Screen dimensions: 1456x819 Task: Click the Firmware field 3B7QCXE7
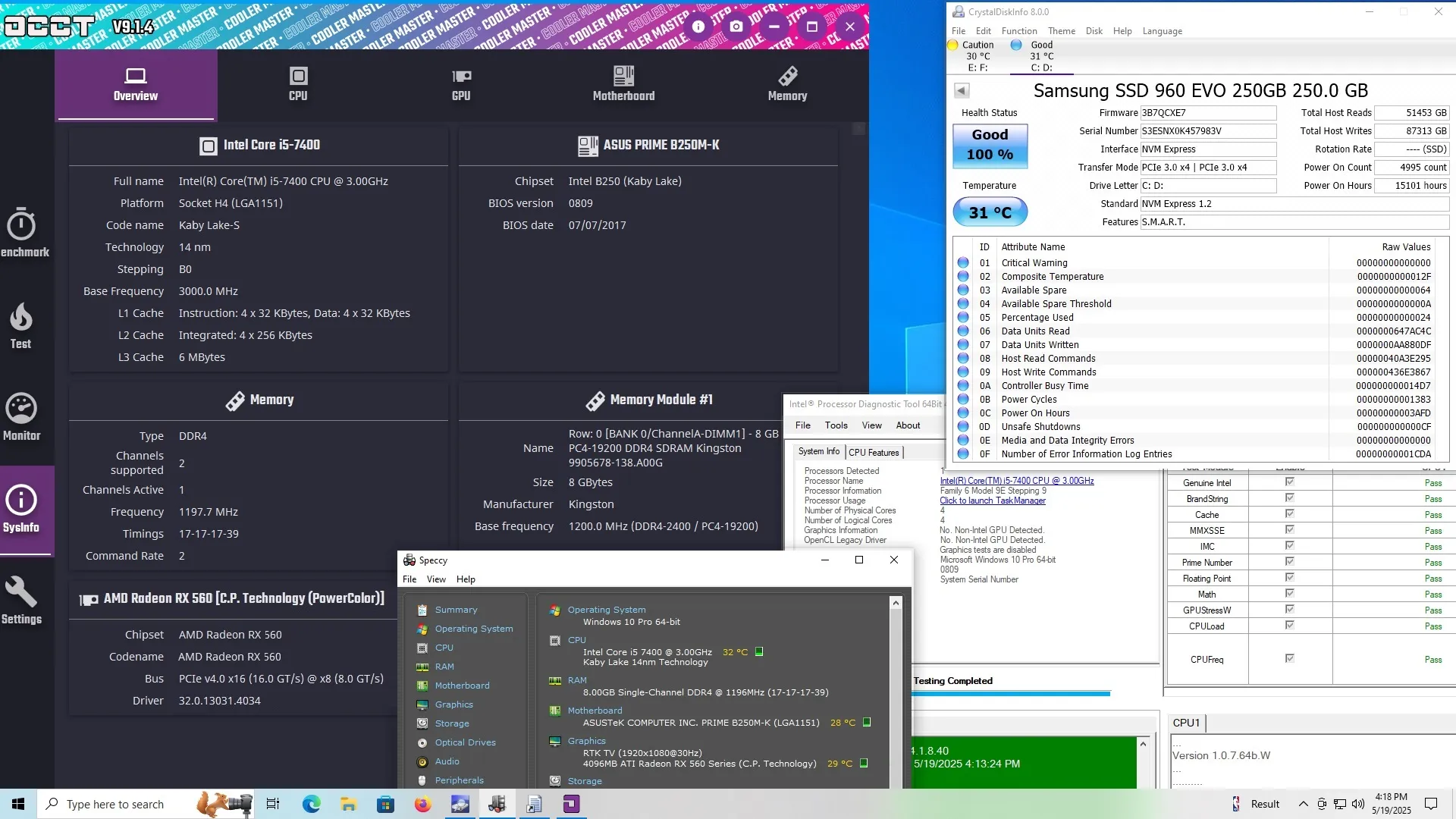[x=1208, y=113]
